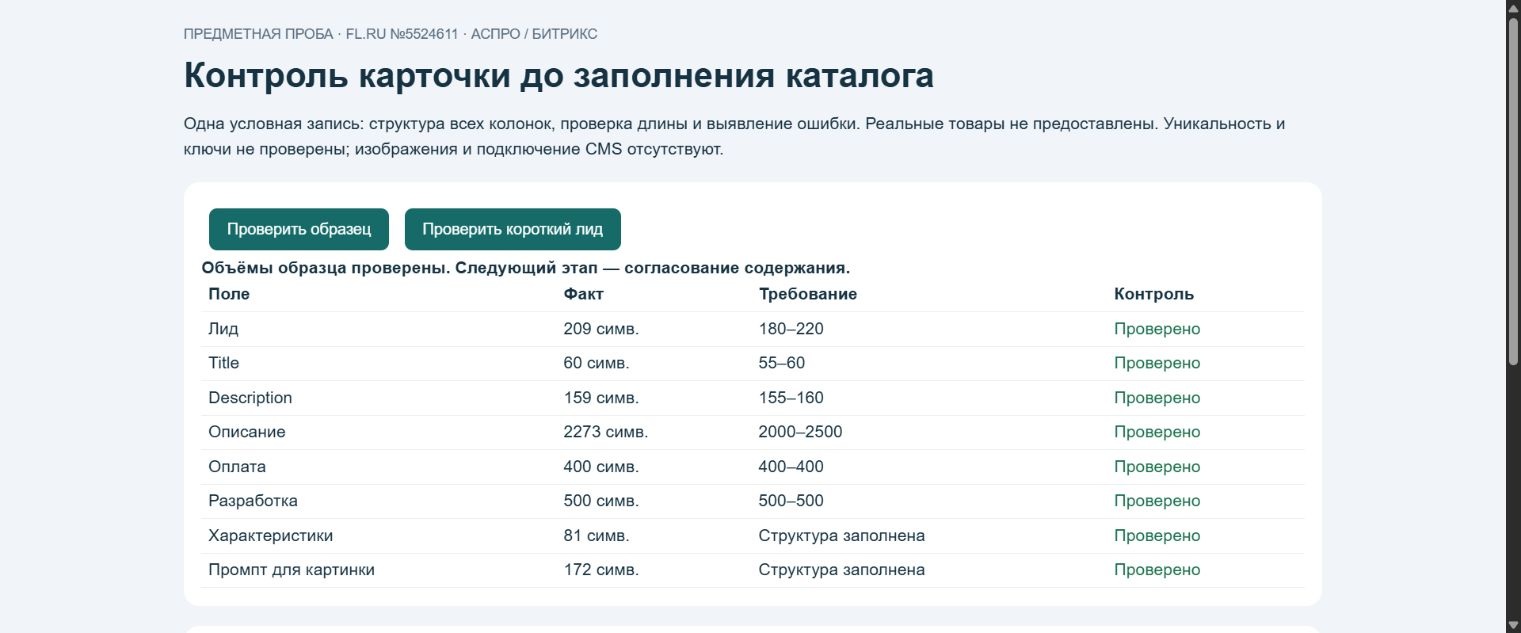Click "Проверено" in the Description row
Screen dimensions: 1521x633
(1157, 398)
